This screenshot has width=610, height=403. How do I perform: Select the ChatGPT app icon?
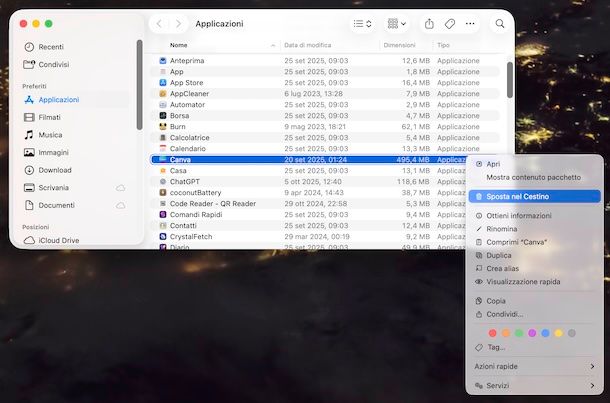[163, 182]
